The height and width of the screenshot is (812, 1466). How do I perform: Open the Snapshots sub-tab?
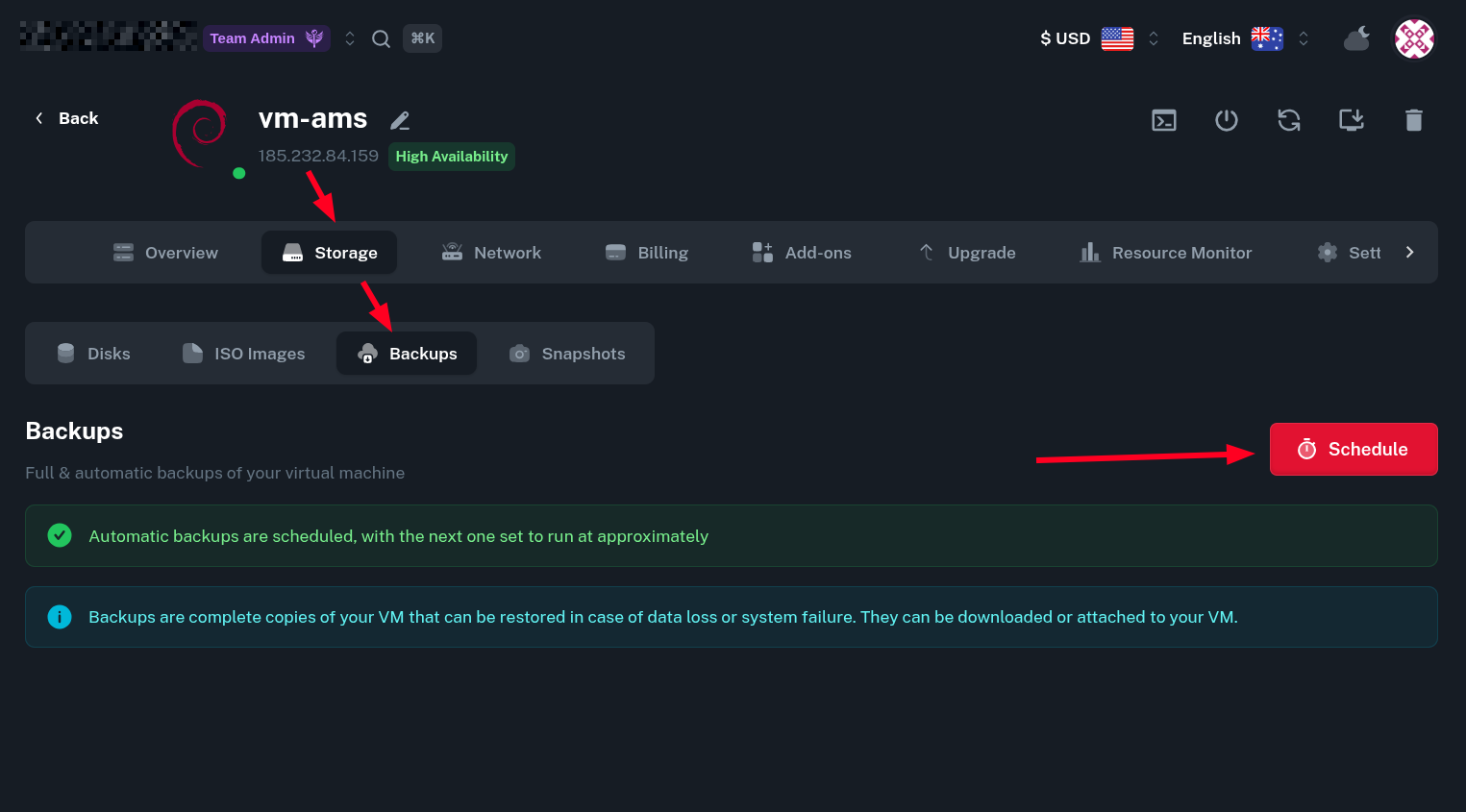567,354
